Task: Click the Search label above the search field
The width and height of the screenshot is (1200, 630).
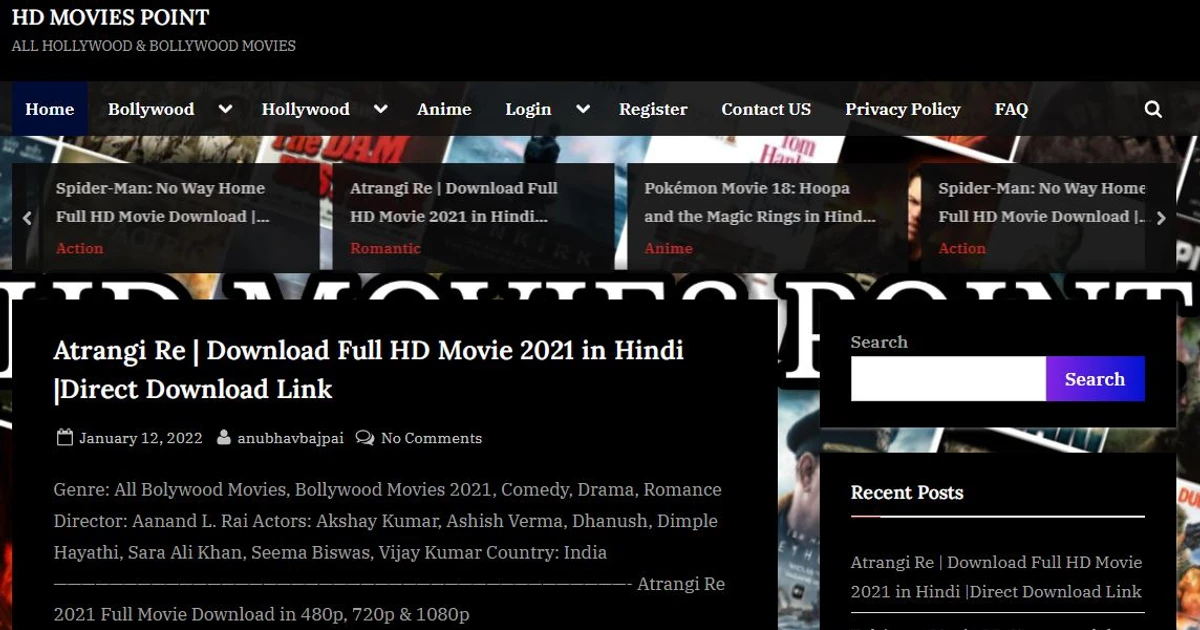Action: [x=879, y=342]
